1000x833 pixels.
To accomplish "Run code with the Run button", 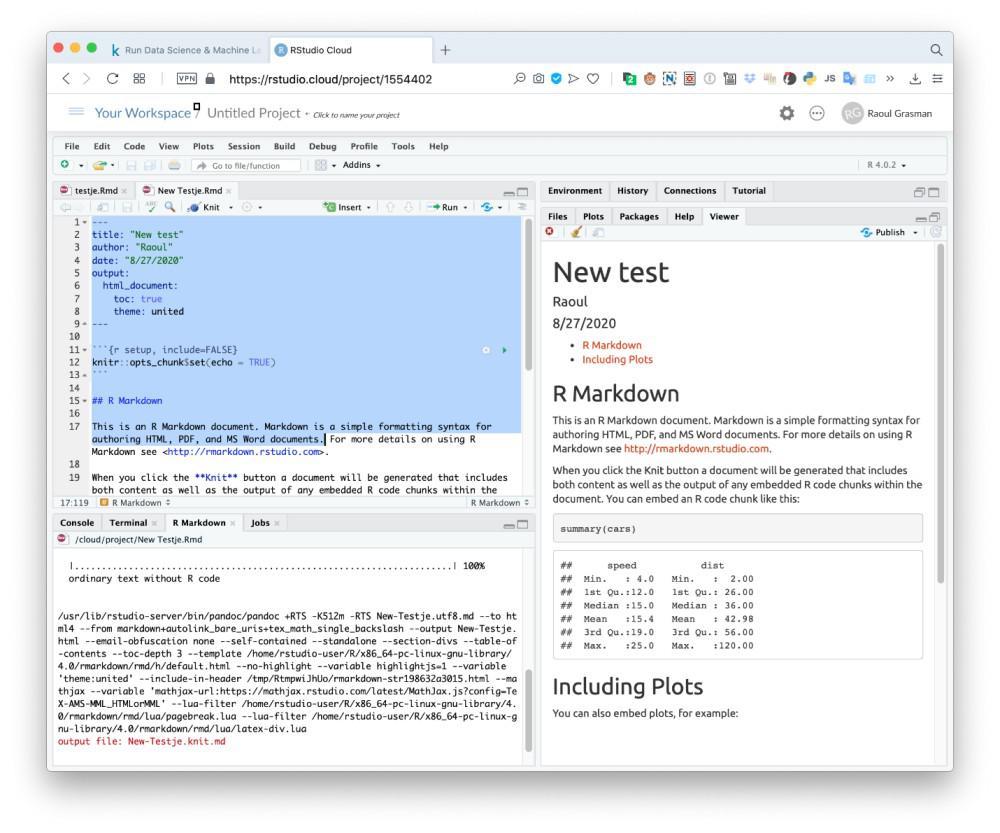I will point(443,207).
